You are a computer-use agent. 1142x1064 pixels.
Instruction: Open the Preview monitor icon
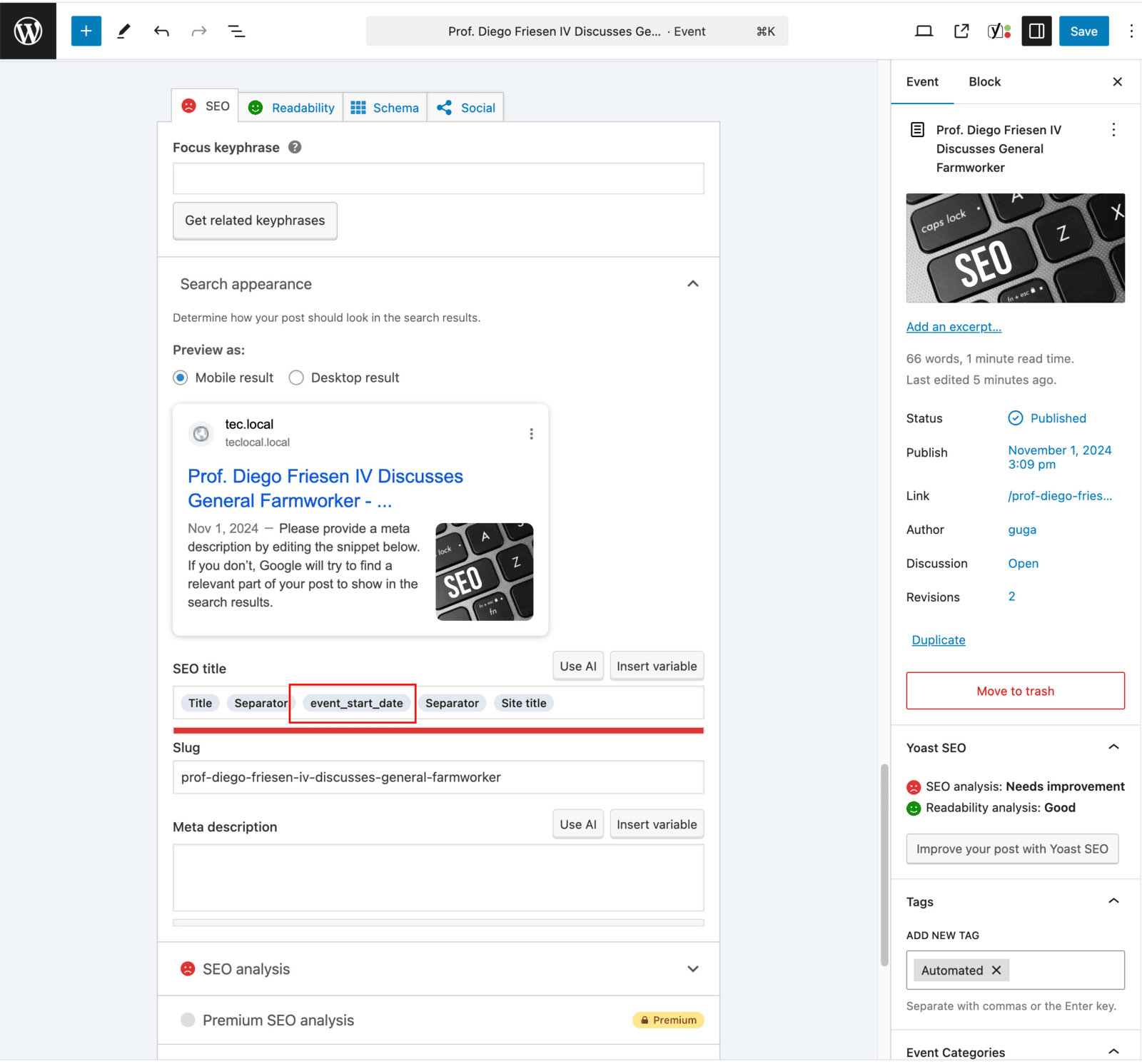click(x=924, y=31)
